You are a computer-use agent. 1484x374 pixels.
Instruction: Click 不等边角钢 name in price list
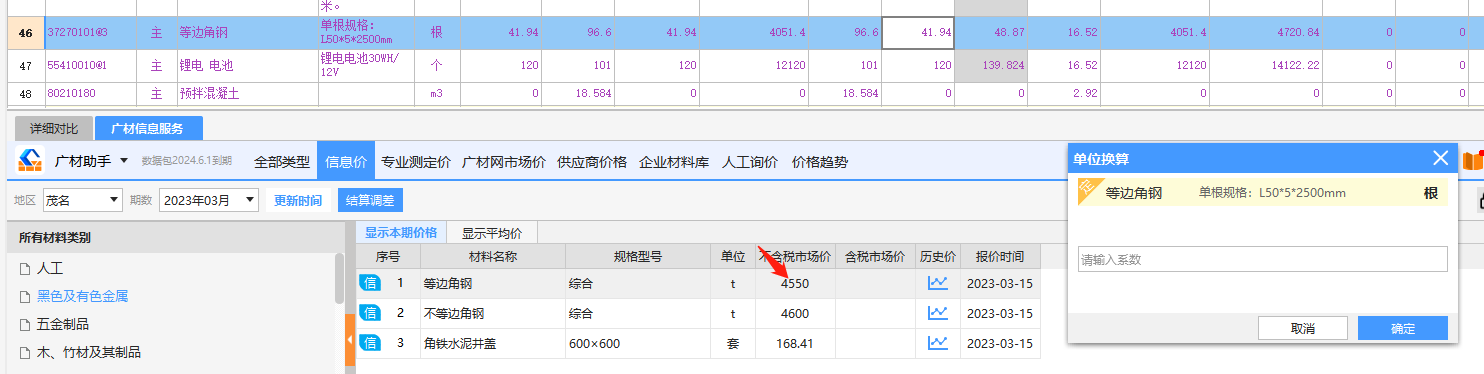454,313
